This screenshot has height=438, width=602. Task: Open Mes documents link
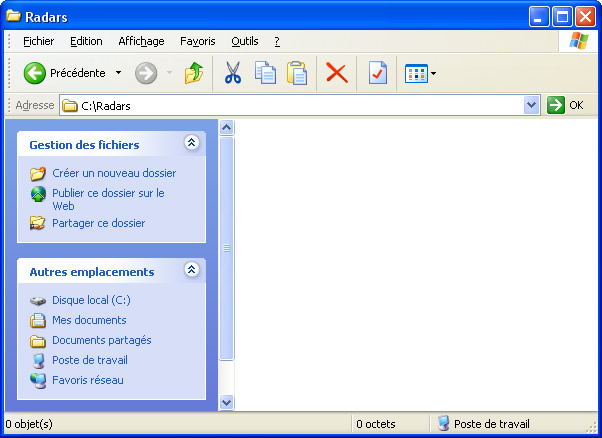tap(89, 320)
